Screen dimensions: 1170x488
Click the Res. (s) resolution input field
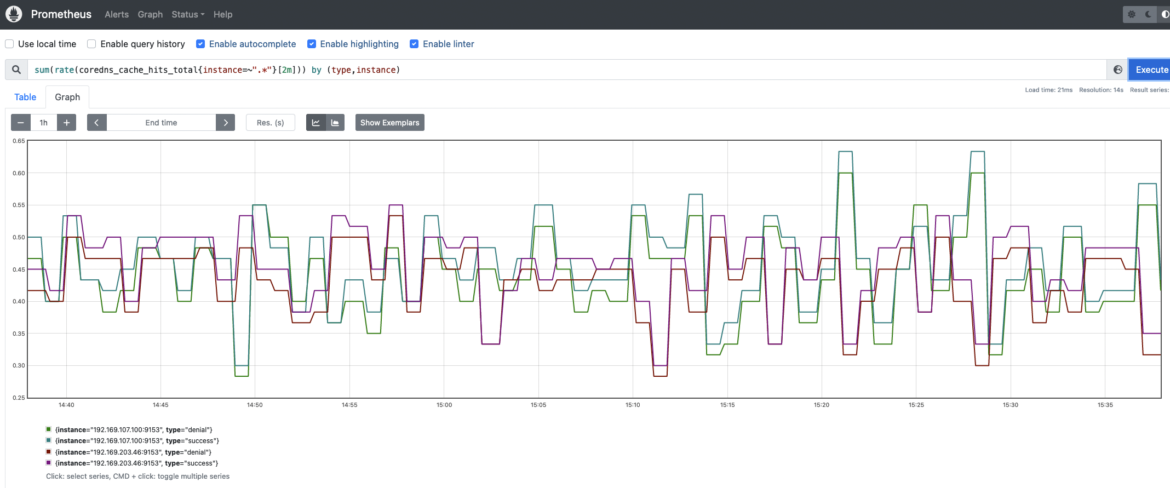coord(270,122)
